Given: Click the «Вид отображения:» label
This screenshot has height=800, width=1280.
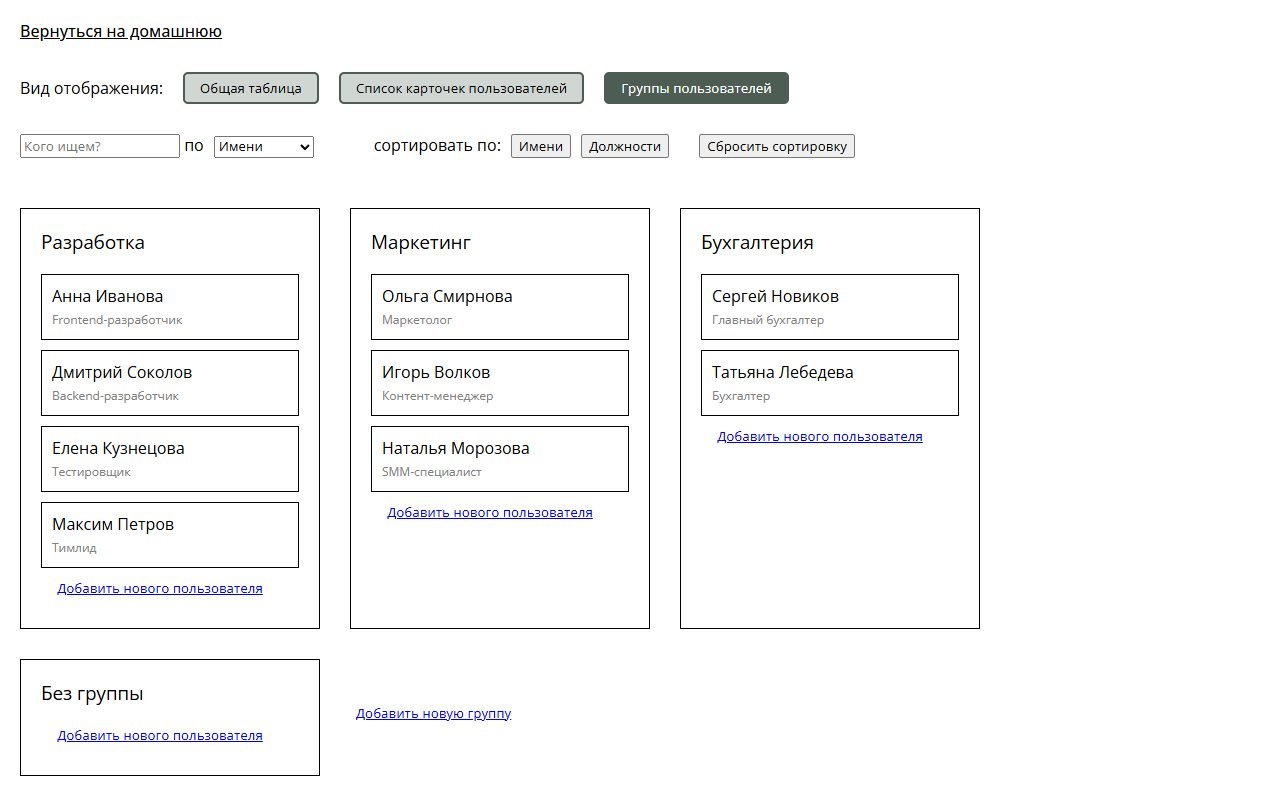Looking at the screenshot, I should pos(91,88).
